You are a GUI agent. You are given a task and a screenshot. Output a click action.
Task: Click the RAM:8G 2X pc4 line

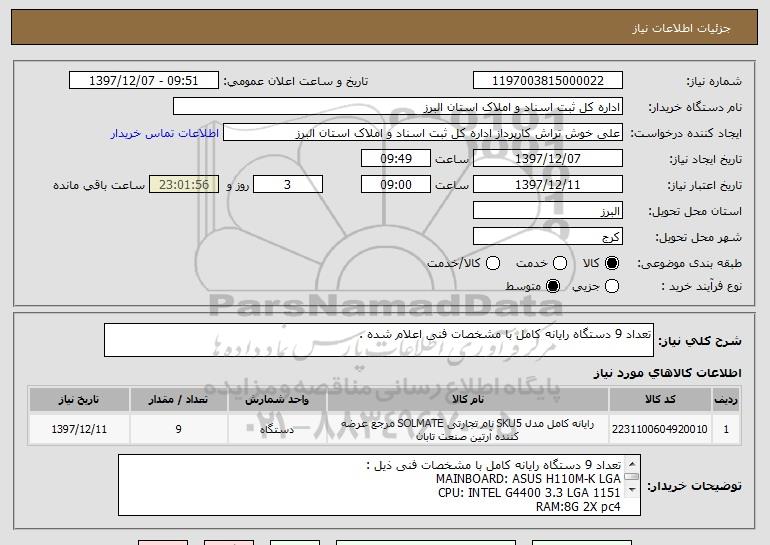(578, 507)
